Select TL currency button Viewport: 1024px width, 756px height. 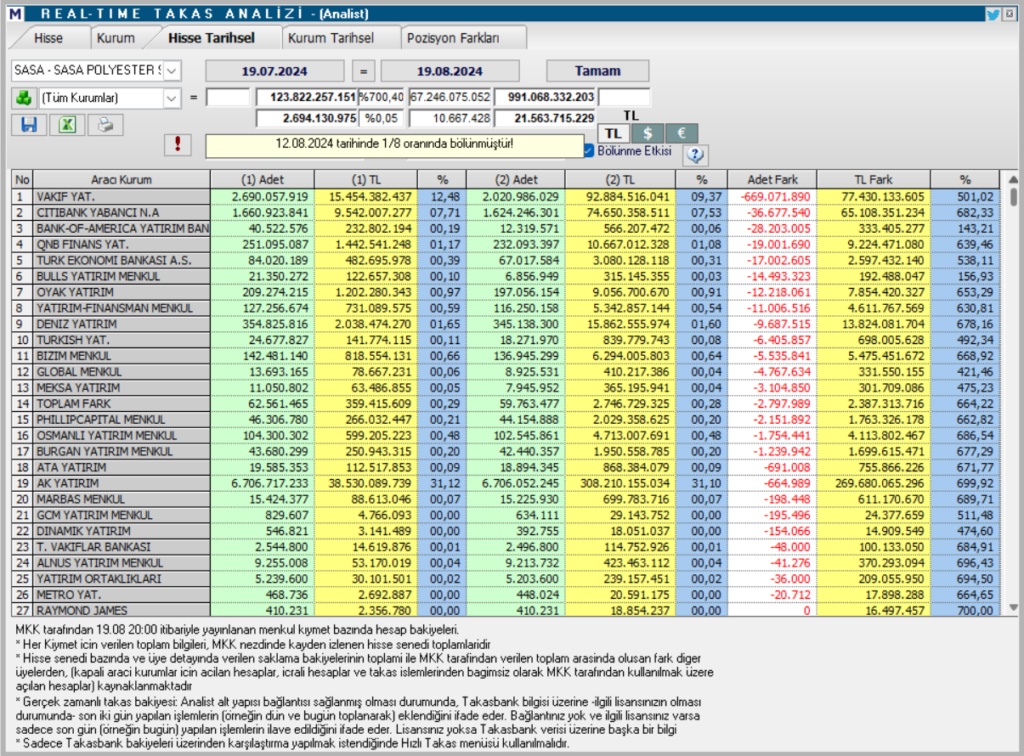pos(613,133)
